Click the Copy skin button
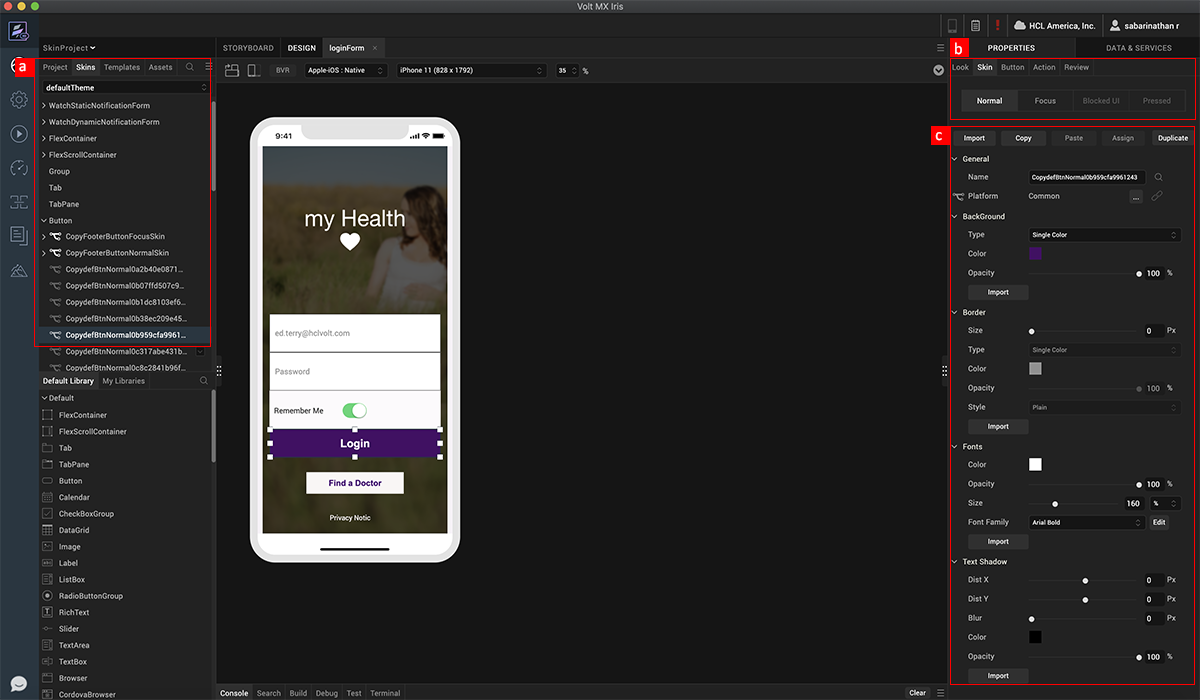The width and height of the screenshot is (1200, 700). click(x=1023, y=138)
